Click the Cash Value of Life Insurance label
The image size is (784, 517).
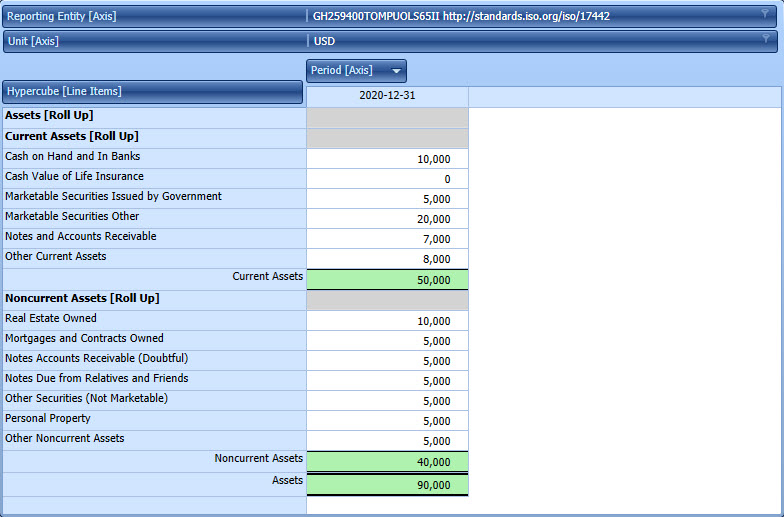point(74,176)
